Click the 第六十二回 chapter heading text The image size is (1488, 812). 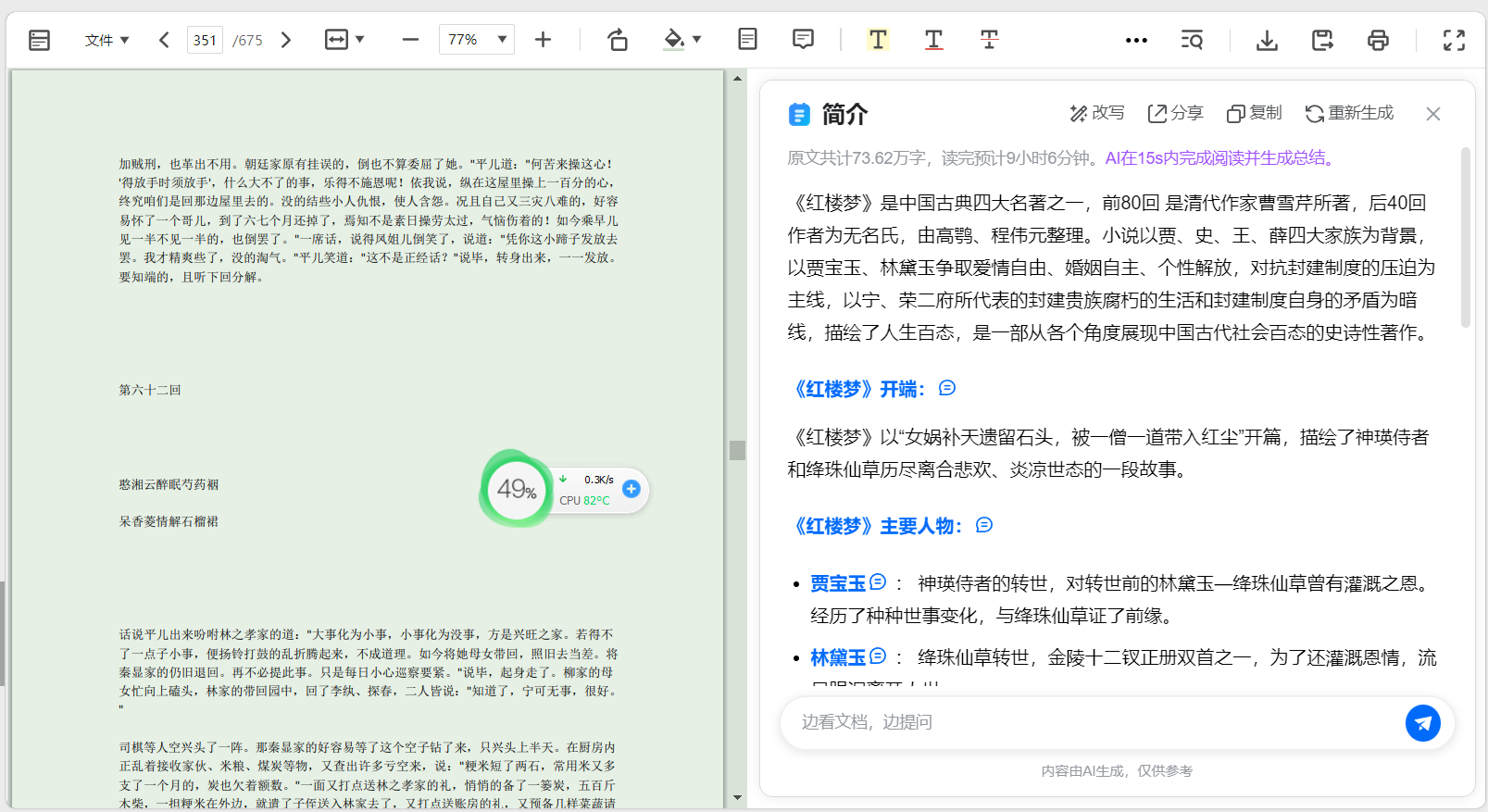[x=150, y=390]
